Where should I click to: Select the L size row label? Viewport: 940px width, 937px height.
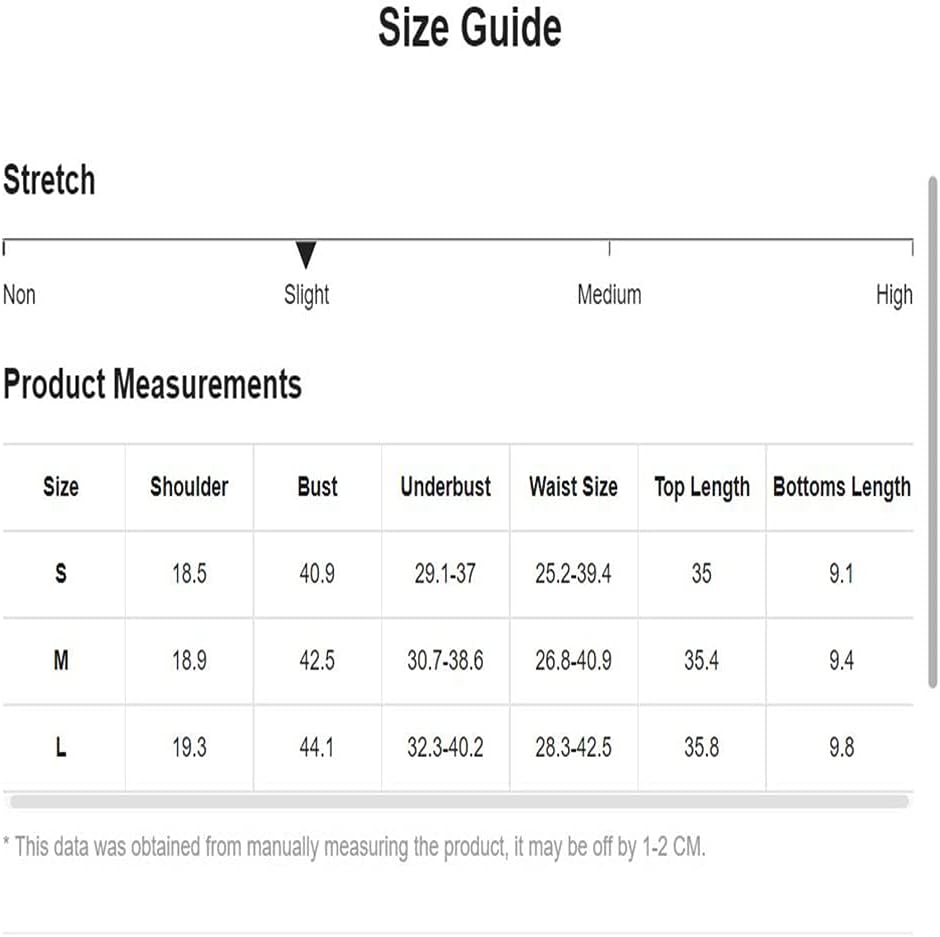(61, 747)
